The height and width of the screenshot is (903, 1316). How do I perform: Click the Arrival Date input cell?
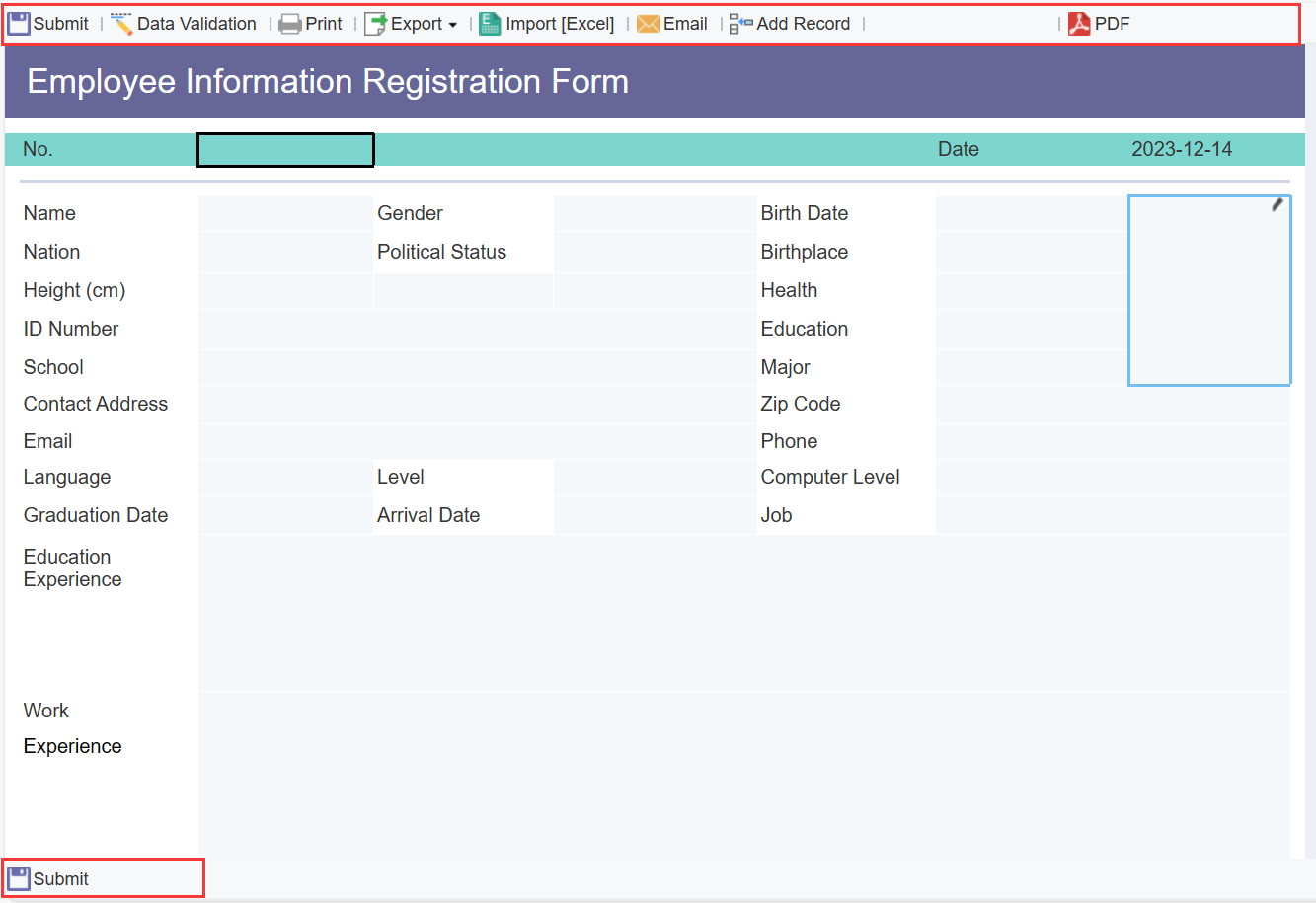tap(655, 515)
